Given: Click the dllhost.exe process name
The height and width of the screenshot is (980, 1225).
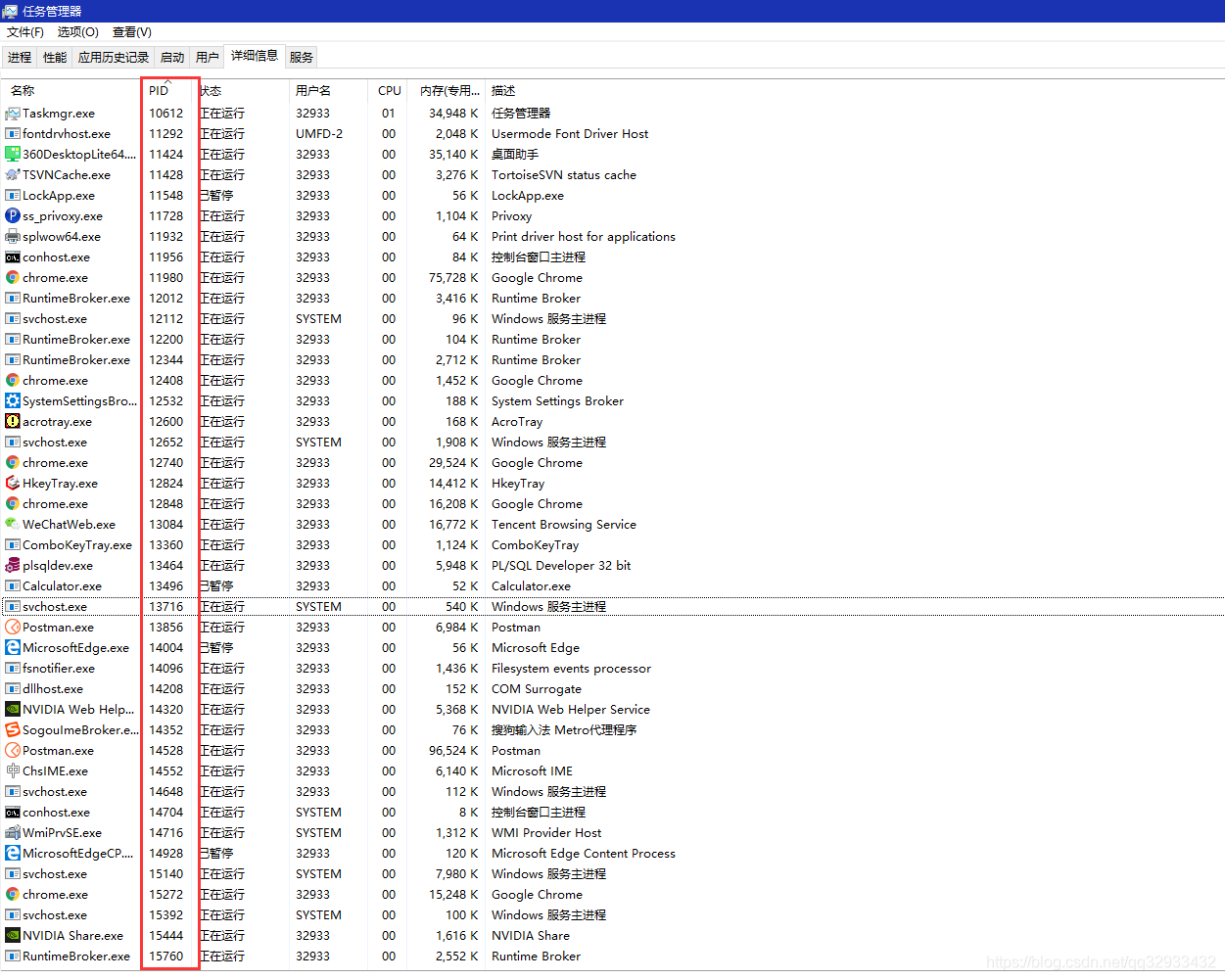Looking at the screenshot, I should tap(53, 689).
